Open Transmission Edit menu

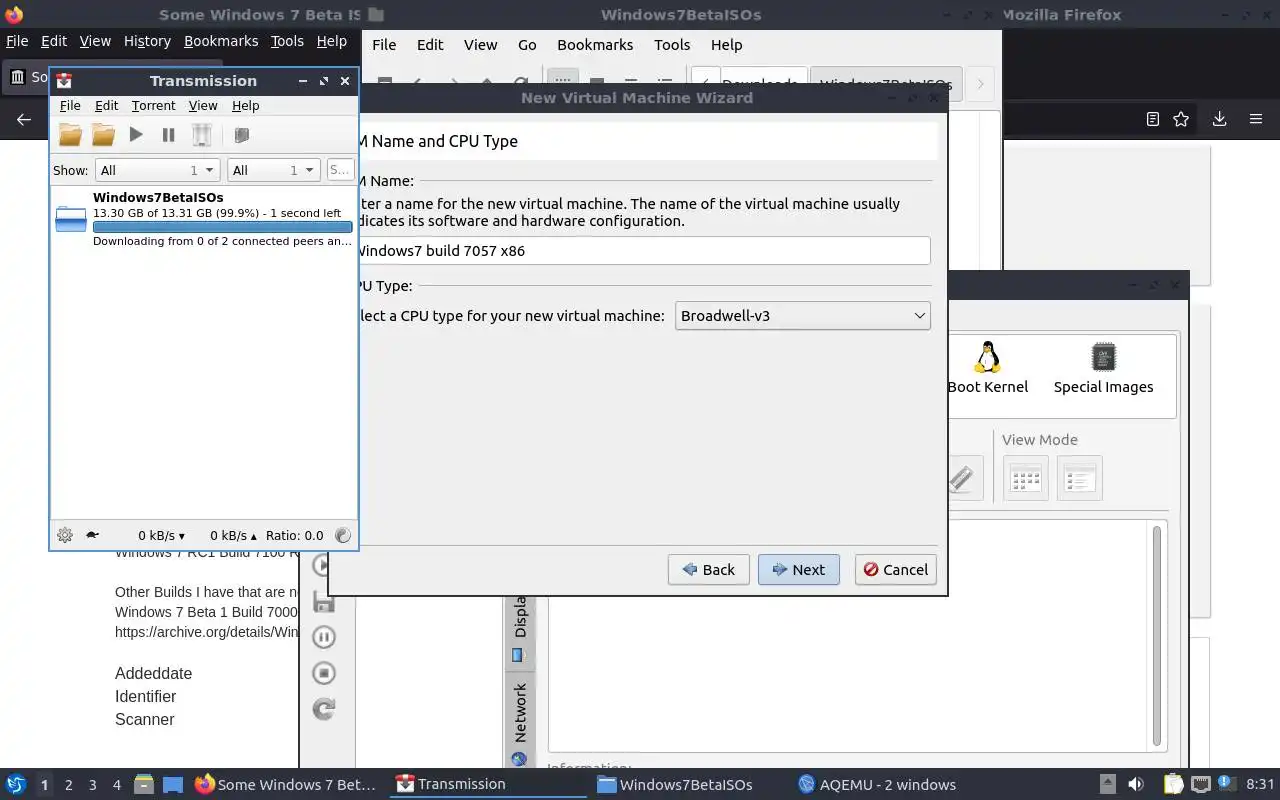[x=106, y=105]
